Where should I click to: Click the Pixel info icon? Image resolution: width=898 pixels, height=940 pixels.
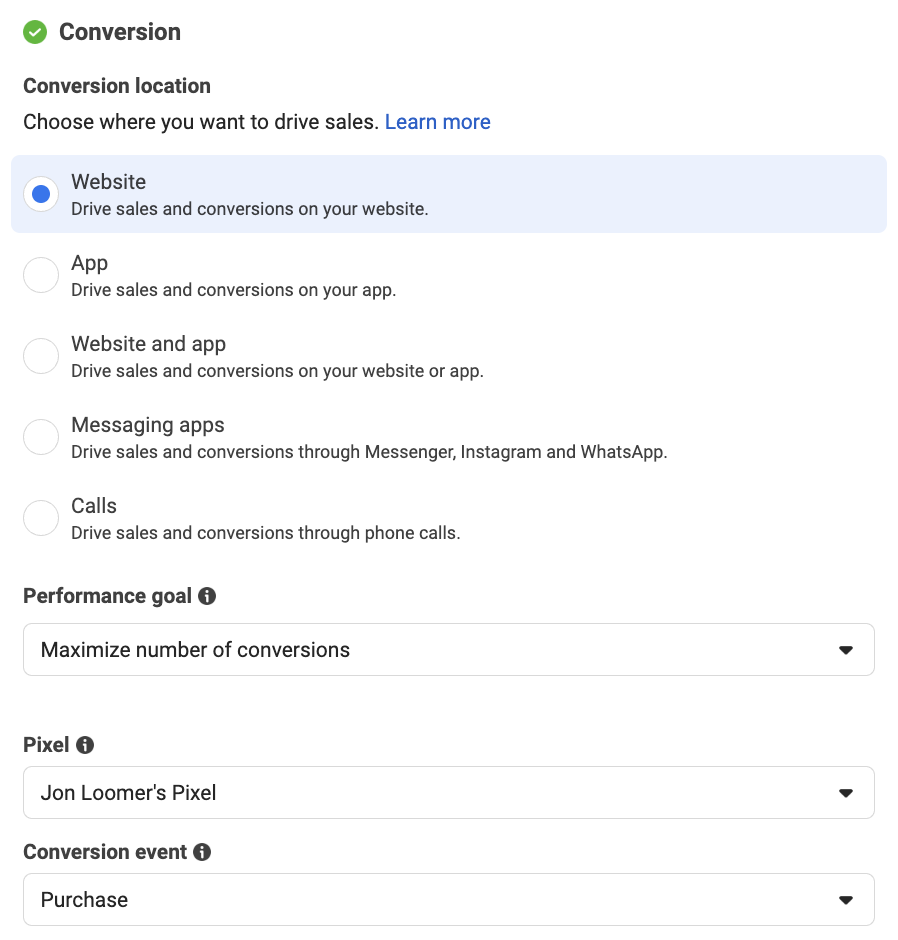[85, 745]
